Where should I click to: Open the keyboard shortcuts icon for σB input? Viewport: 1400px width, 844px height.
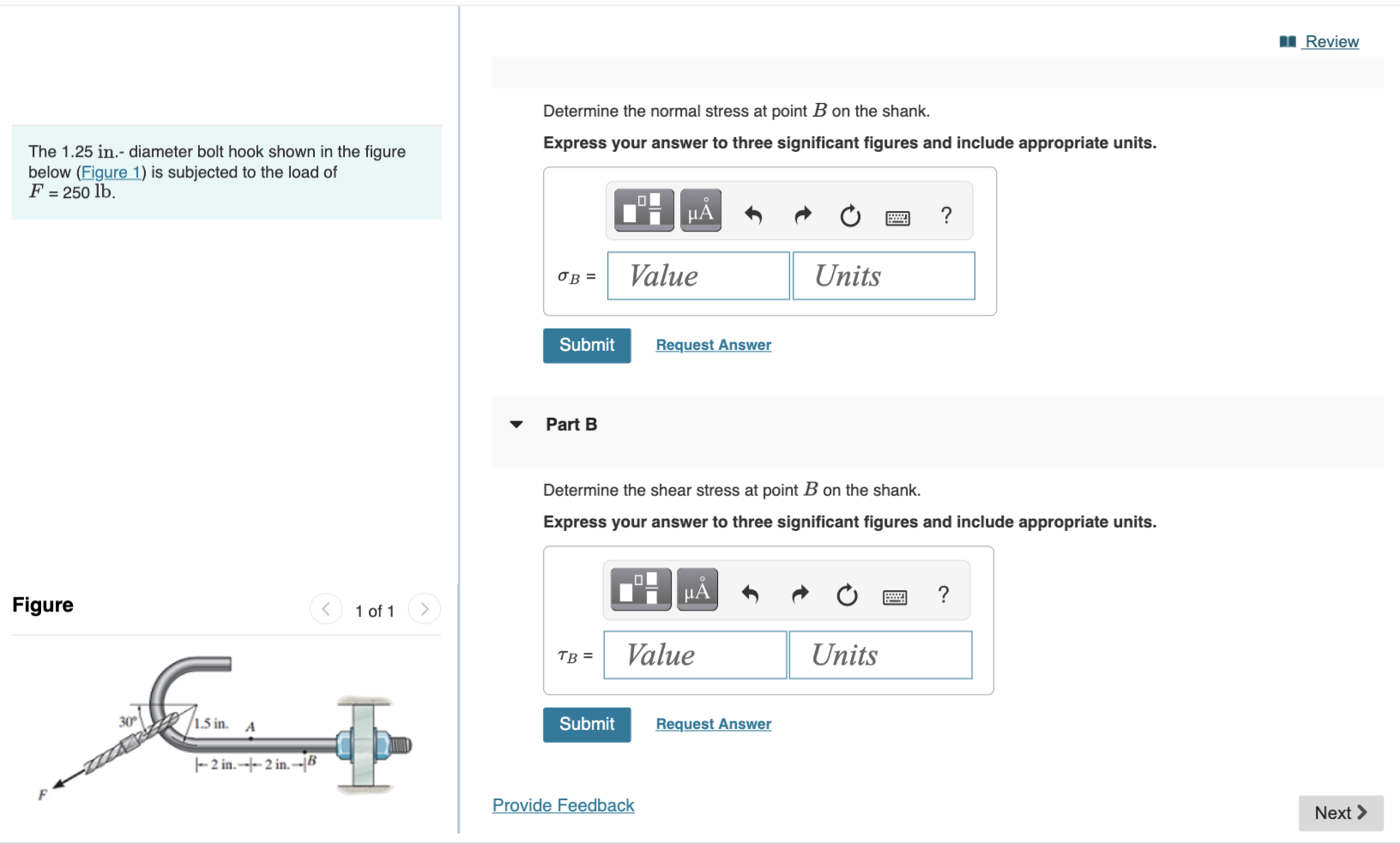click(x=896, y=217)
